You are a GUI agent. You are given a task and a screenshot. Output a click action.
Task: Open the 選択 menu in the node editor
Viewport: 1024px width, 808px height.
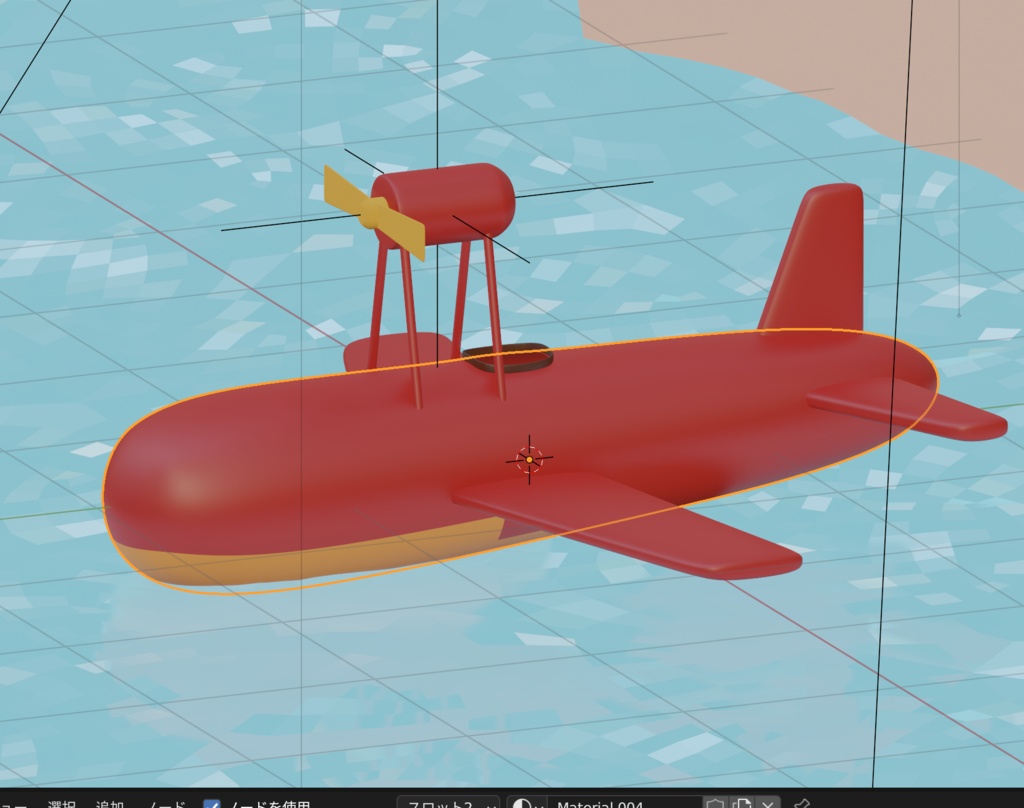pyautogui.click(x=61, y=804)
